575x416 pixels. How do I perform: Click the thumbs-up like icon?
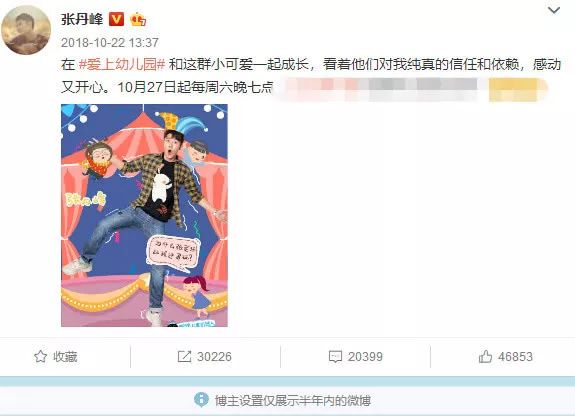pyautogui.click(x=485, y=357)
